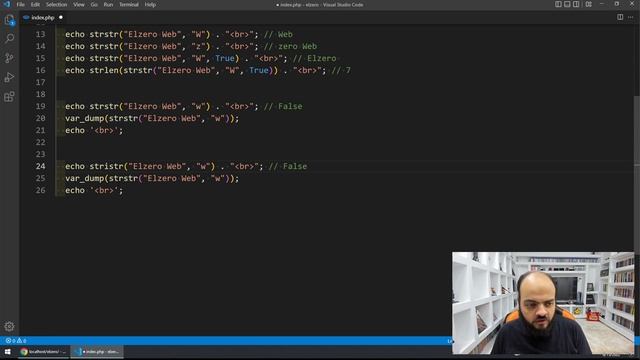Switch to VS Code index.php taskbar button
Viewport: 640px width, 360px height.
point(97,351)
